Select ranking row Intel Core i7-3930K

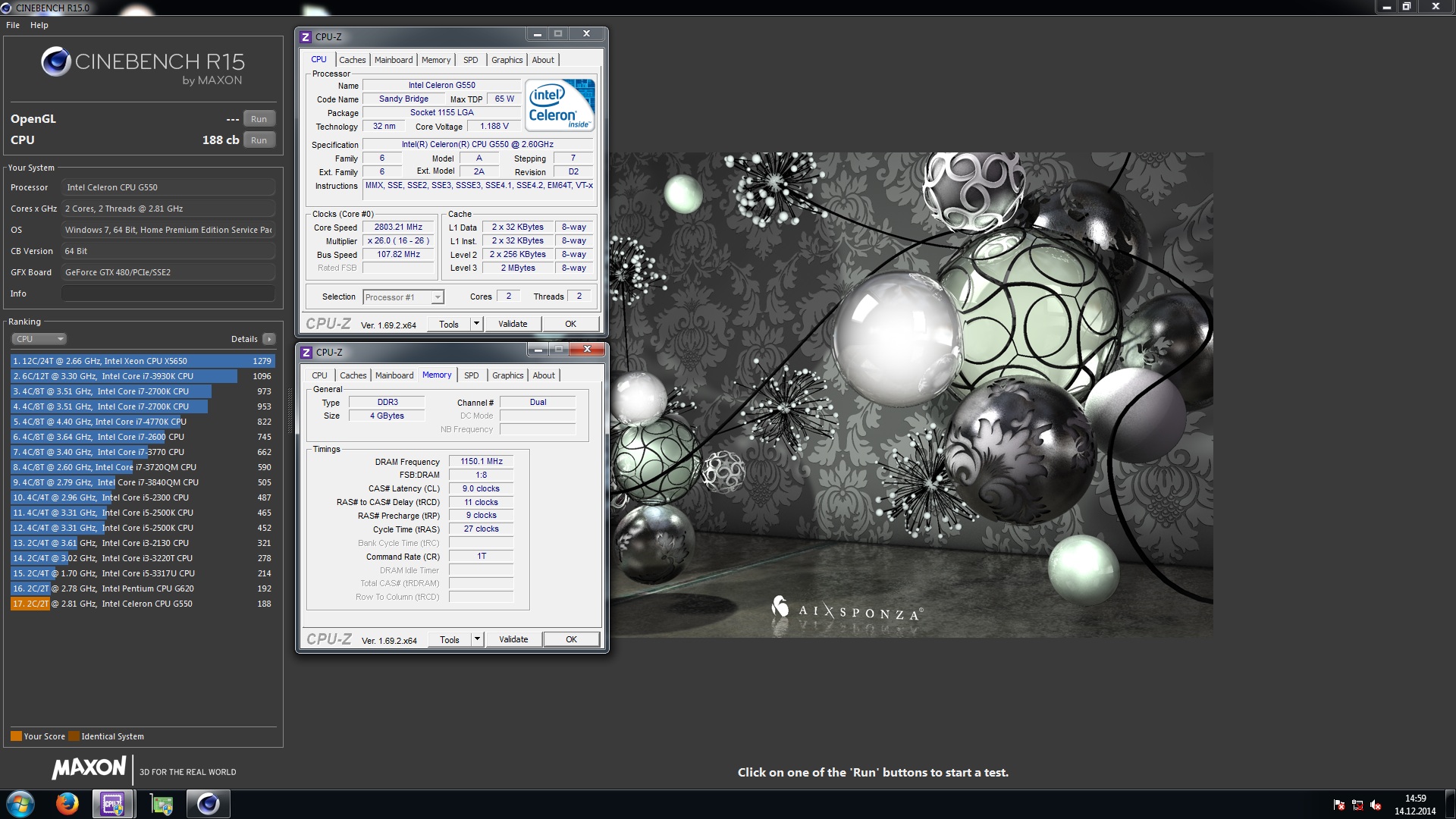(x=143, y=376)
